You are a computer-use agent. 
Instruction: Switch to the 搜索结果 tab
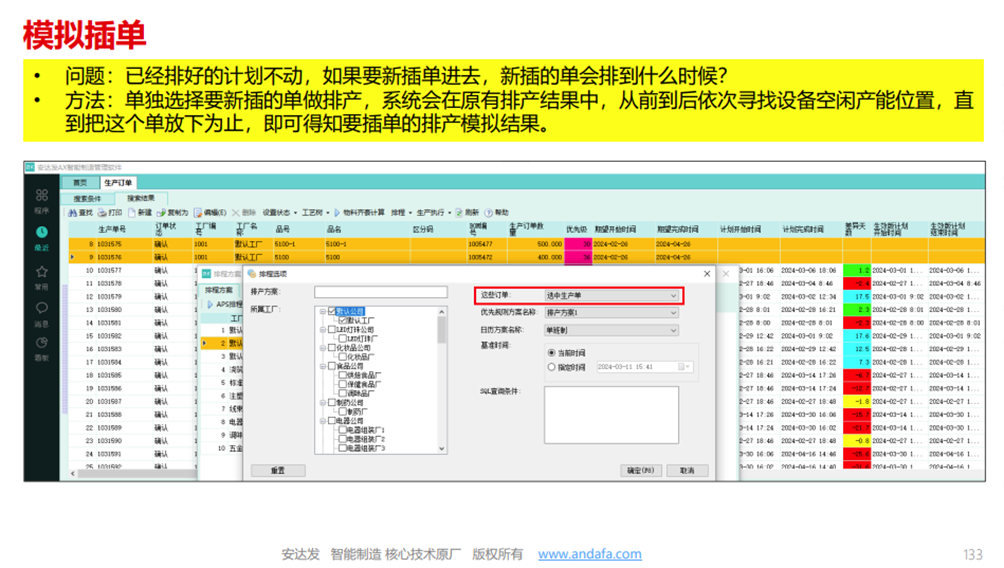[141, 198]
